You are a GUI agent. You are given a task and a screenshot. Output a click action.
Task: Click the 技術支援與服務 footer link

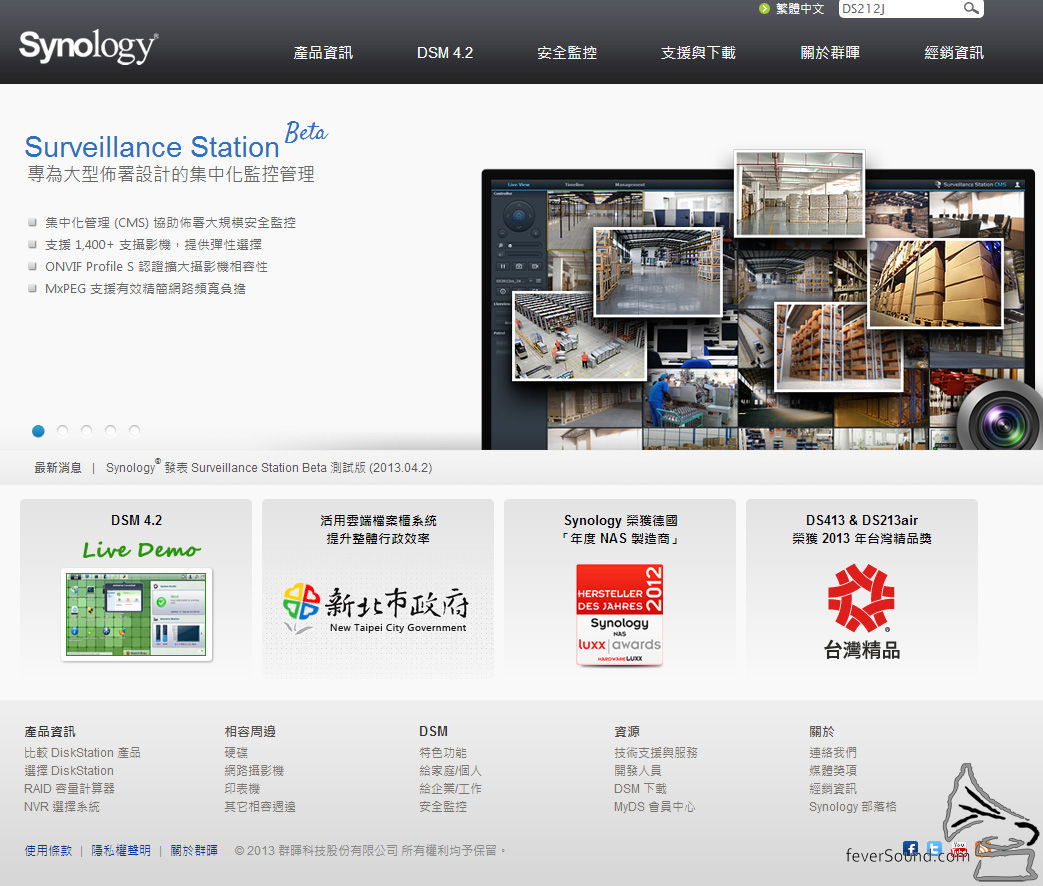[x=656, y=752]
